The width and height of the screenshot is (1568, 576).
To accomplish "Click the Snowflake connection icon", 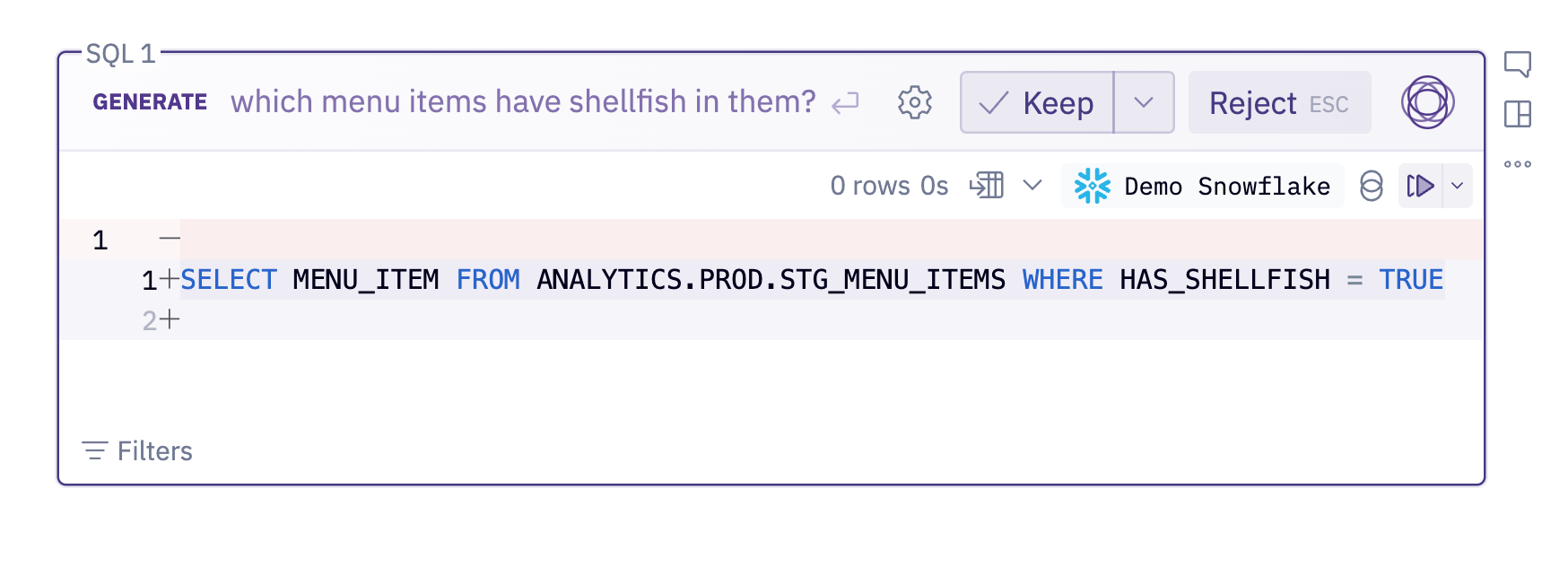I will [1093, 186].
